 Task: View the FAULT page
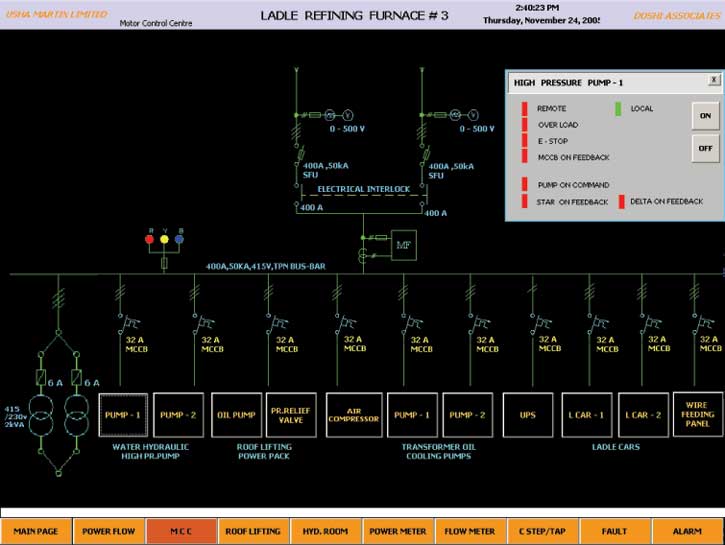coord(614,531)
